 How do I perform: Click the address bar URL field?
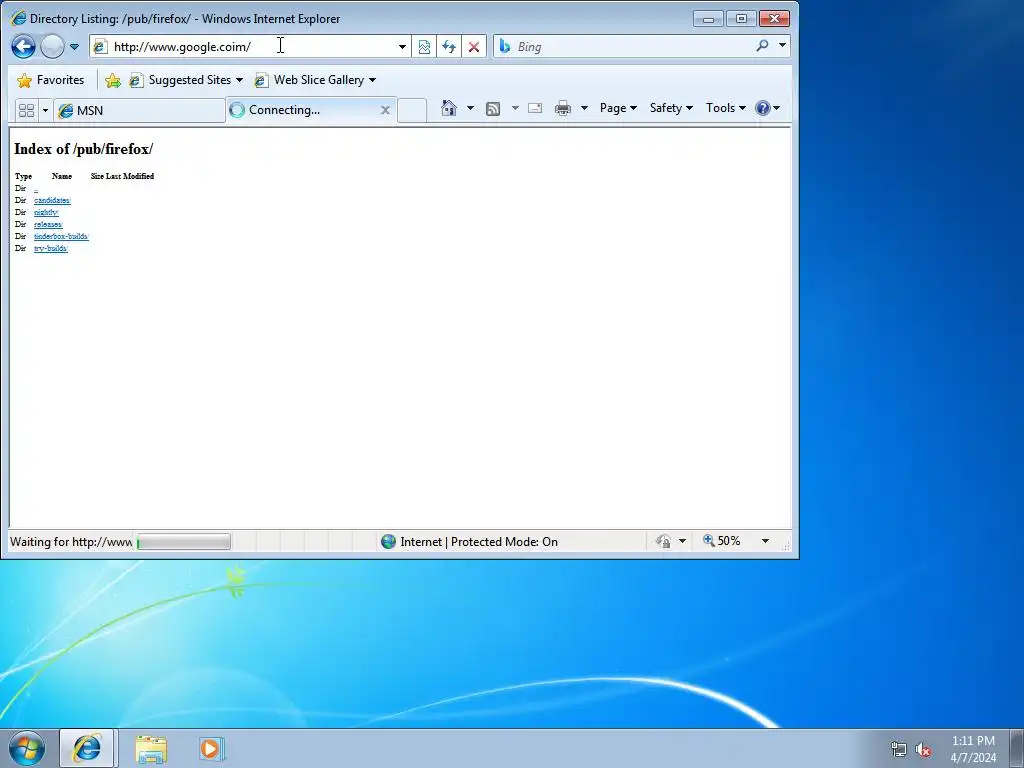tap(251, 46)
